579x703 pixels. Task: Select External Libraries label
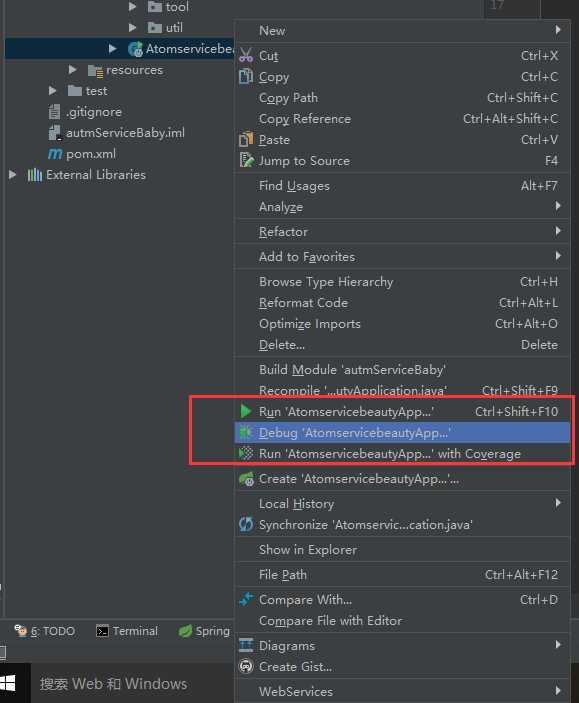pos(96,175)
